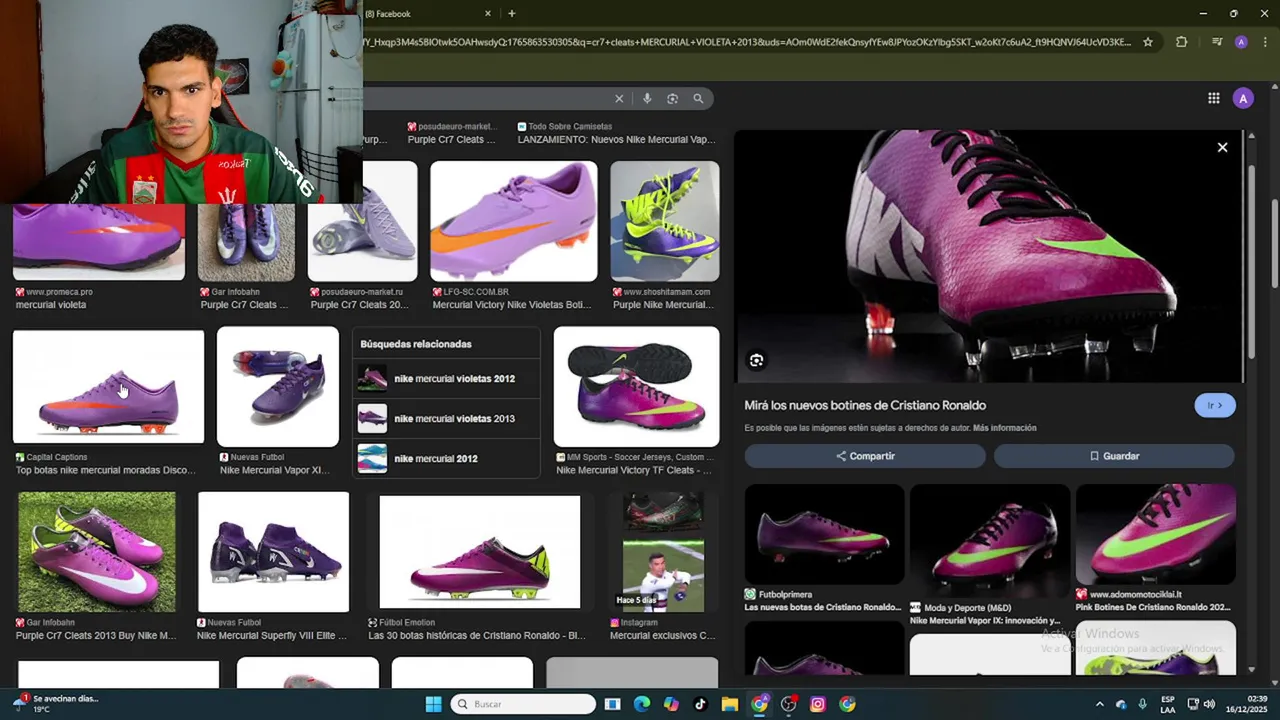Image resolution: width=1280 pixels, height=720 pixels.
Task: Open TikTok from the taskbar
Action: click(x=700, y=704)
